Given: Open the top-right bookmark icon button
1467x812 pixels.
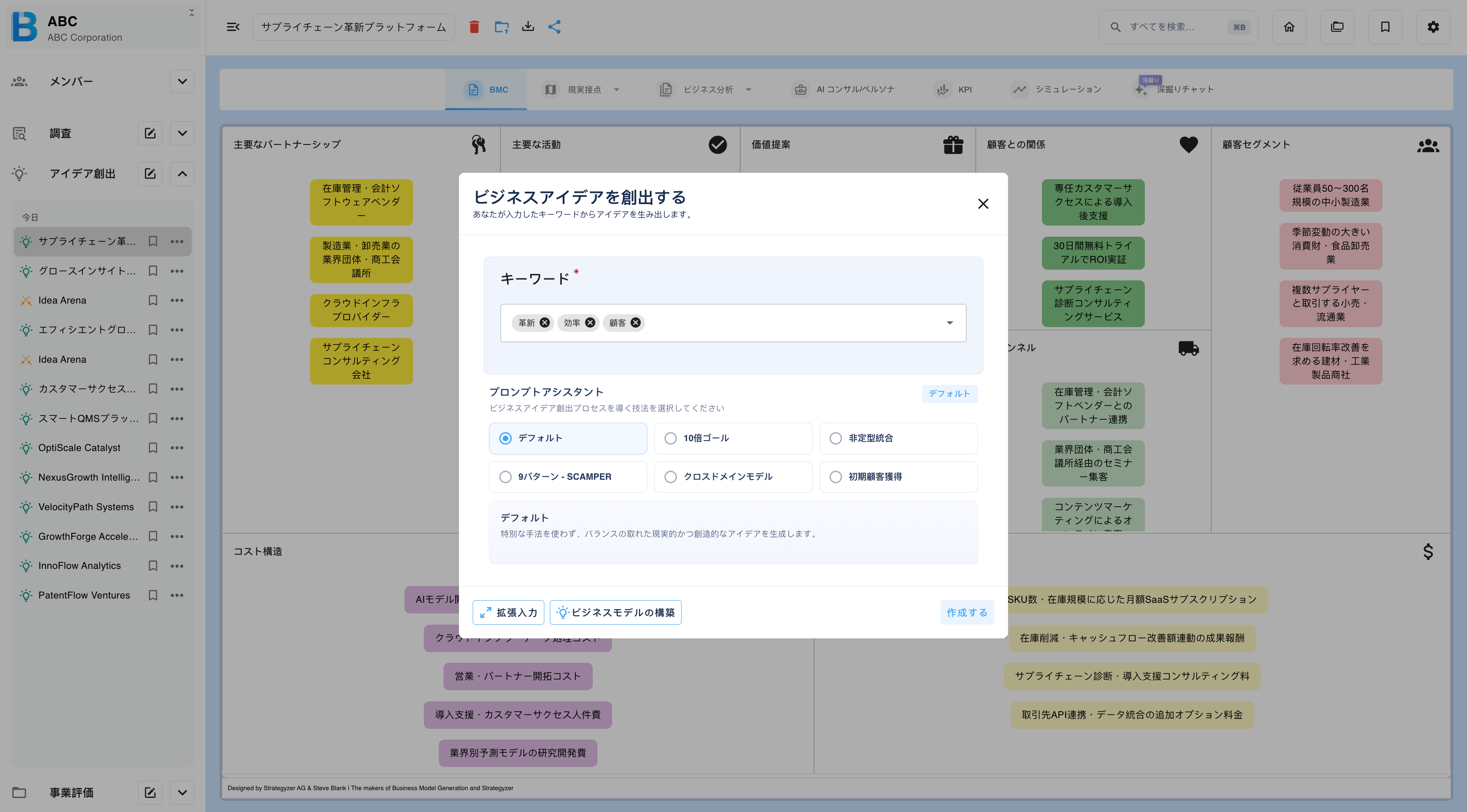Looking at the screenshot, I should click(x=1385, y=27).
